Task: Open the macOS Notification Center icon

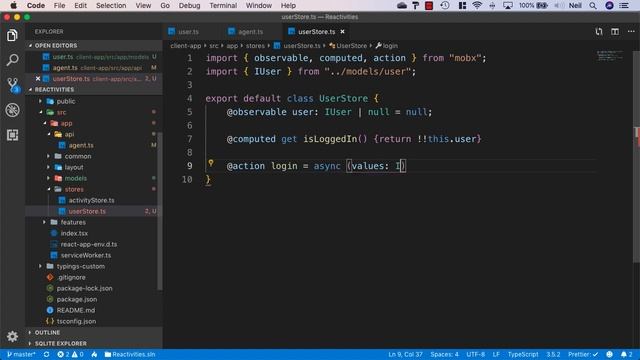Action: point(624,5)
